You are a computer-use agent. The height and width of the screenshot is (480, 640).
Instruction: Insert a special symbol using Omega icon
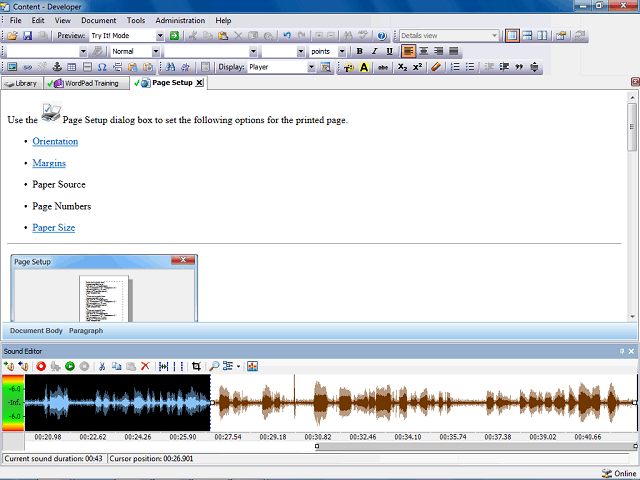click(x=102, y=67)
